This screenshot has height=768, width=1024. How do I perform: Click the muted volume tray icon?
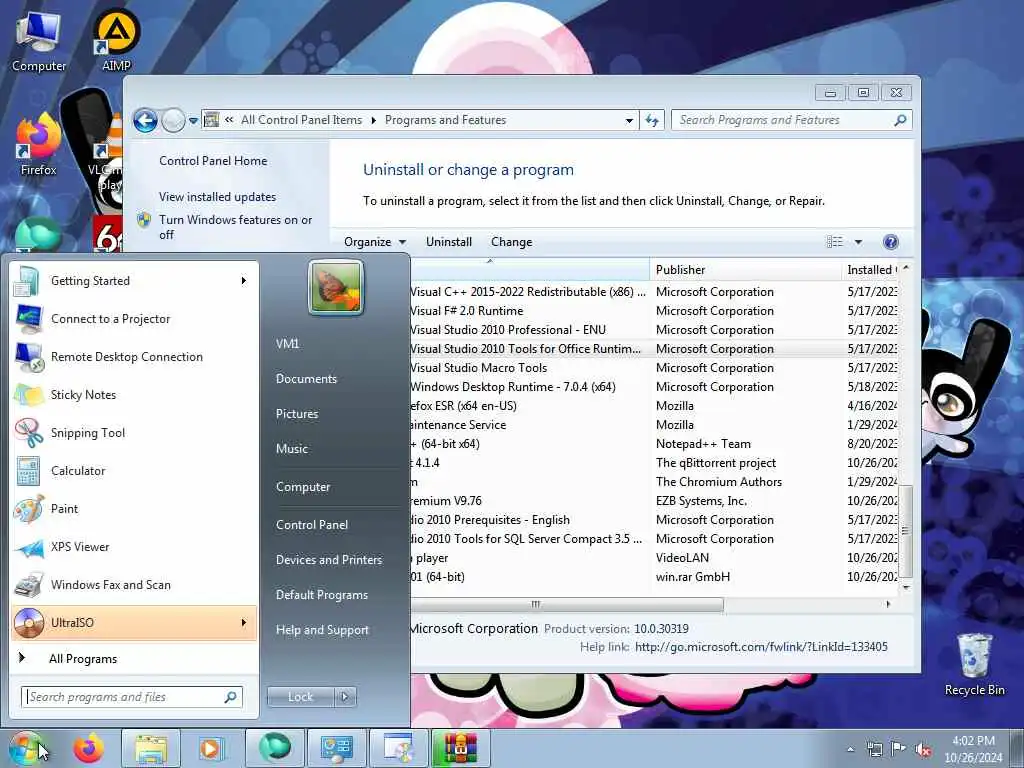pyautogui.click(x=923, y=749)
